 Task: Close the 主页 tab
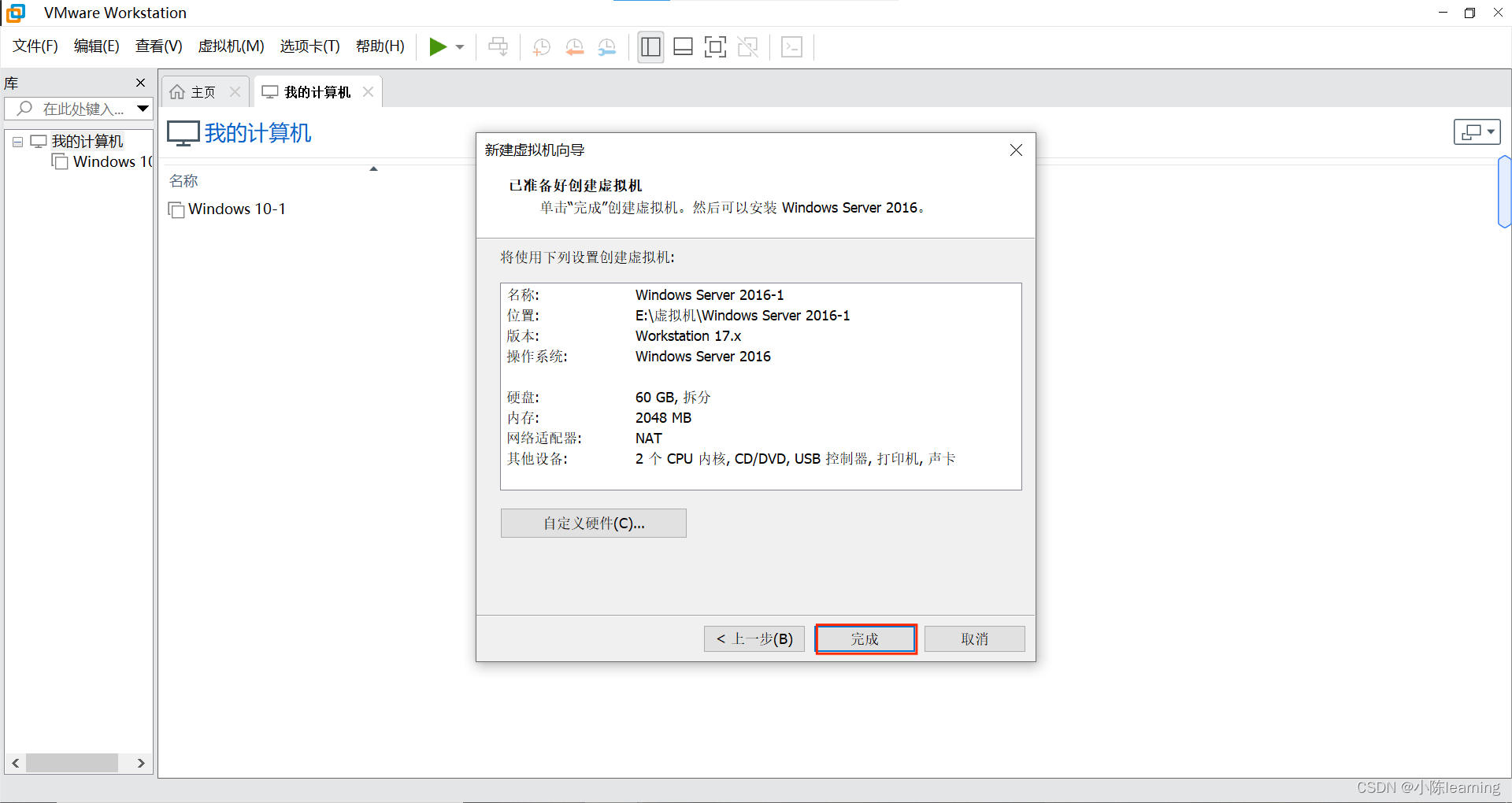(x=235, y=92)
